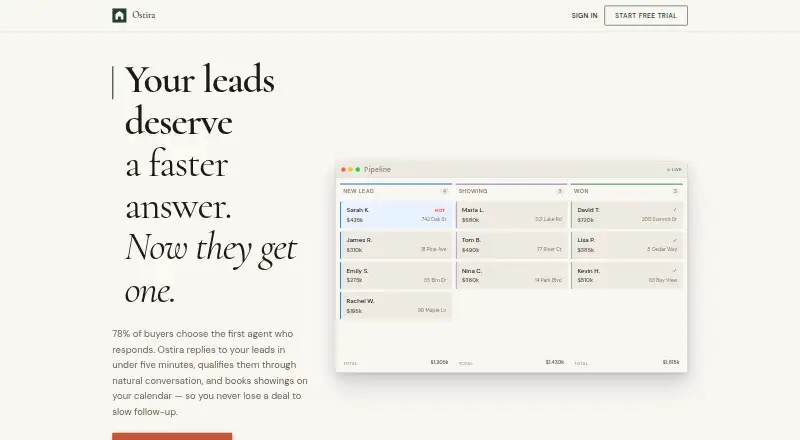Click the Ostira house logo icon
This screenshot has height=440, width=800.
click(x=119, y=15)
